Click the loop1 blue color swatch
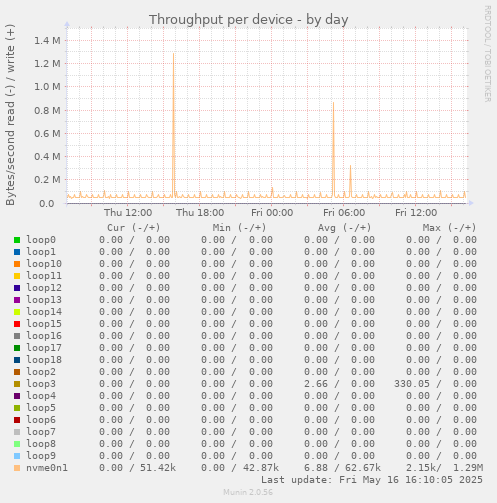 coord(17,252)
